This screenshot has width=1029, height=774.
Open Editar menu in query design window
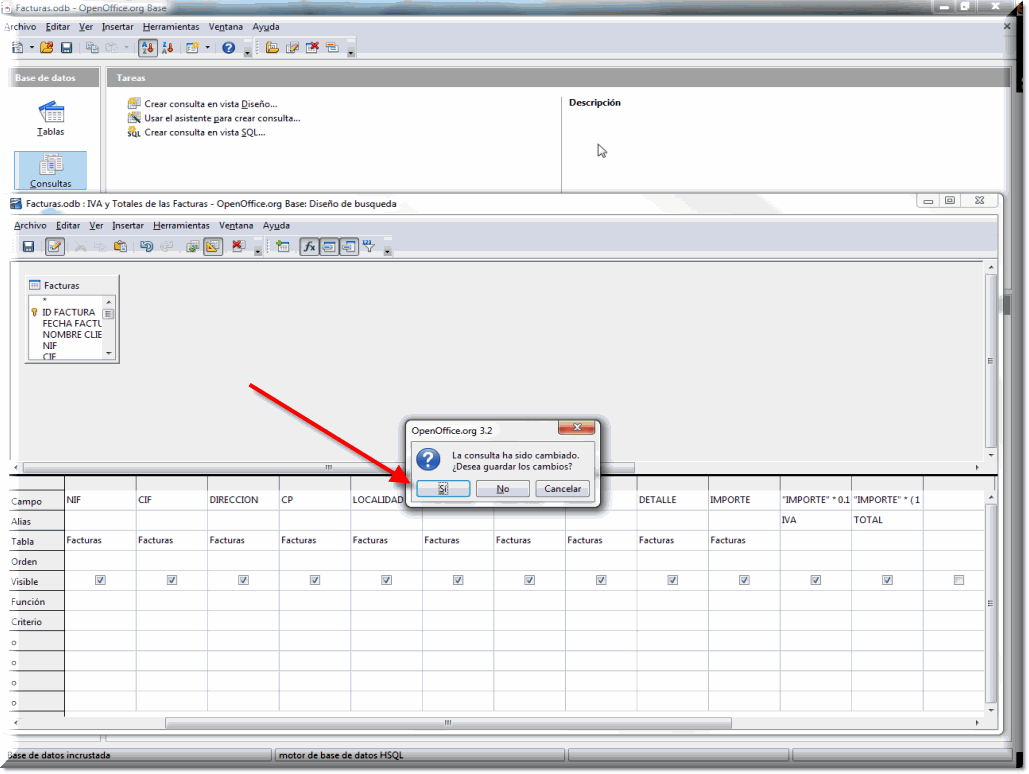[x=68, y=226]
